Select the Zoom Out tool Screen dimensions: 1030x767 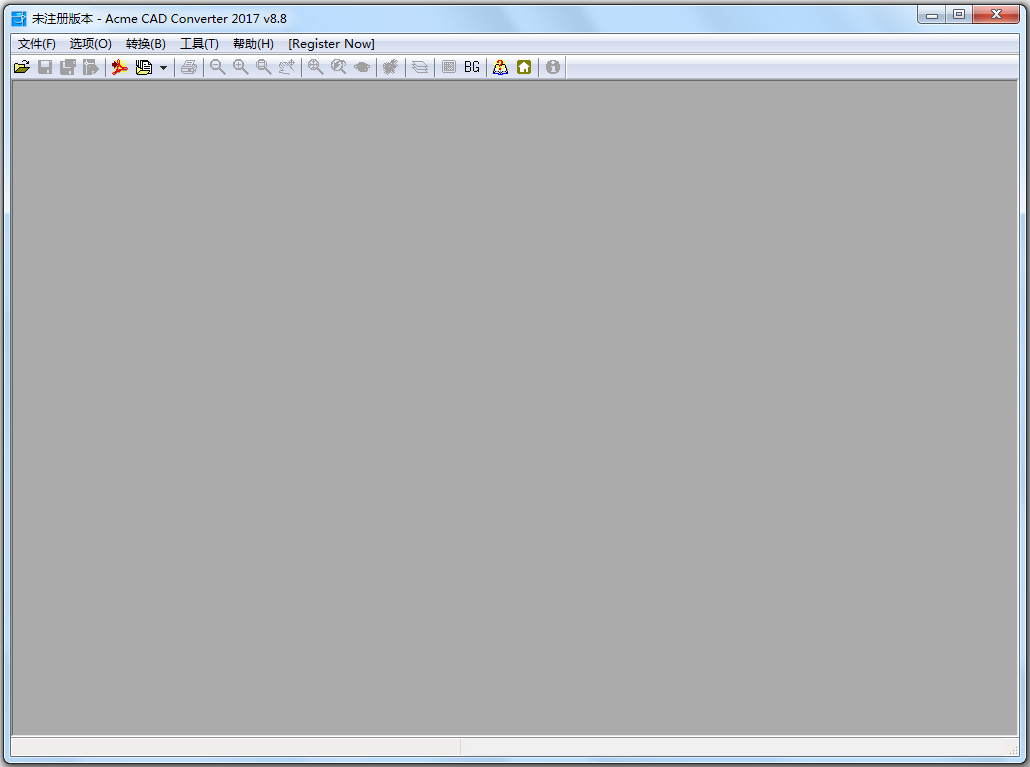217,67
